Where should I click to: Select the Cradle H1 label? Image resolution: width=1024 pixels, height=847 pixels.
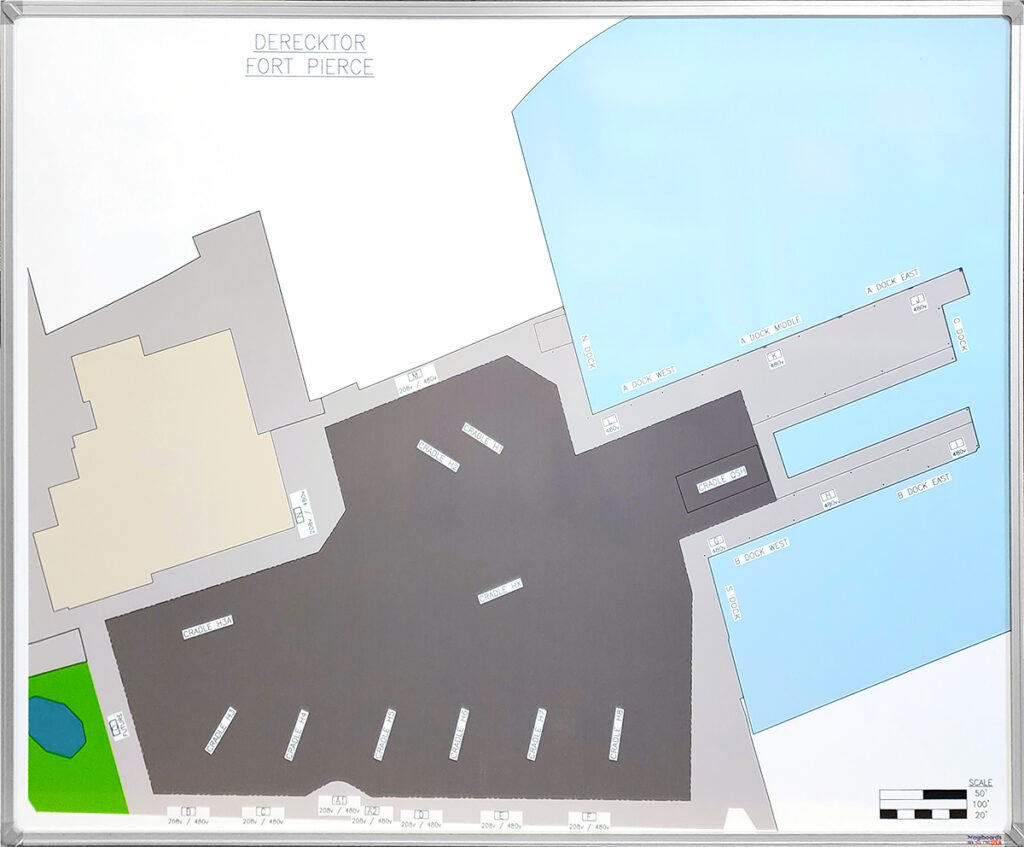click(x=483, y=437)
